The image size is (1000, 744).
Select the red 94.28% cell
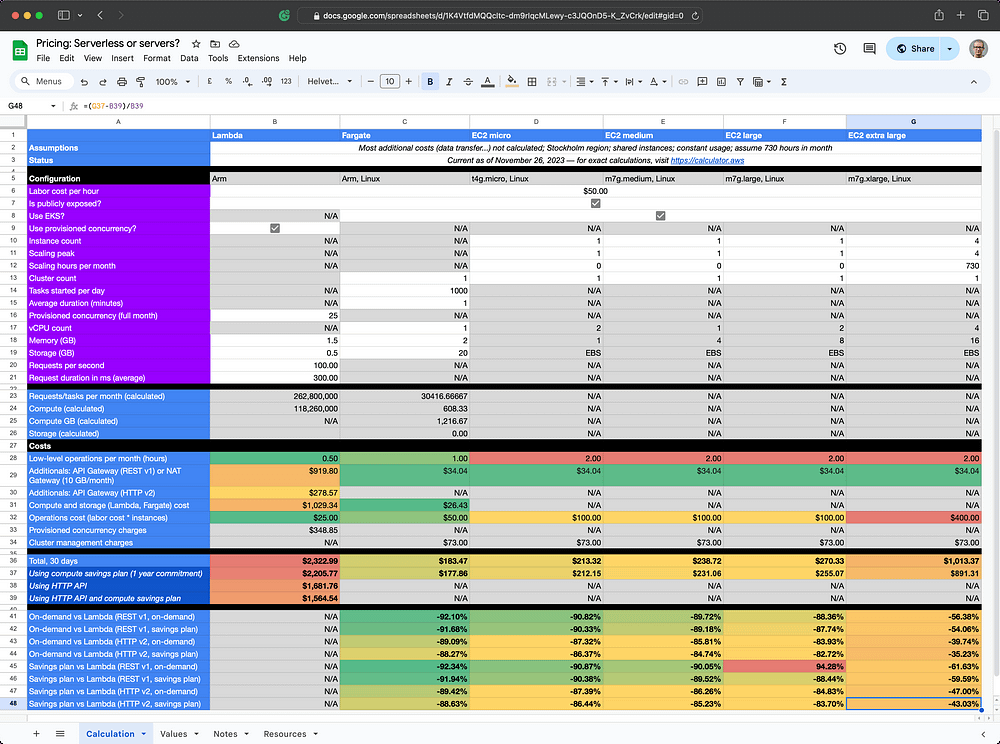[x=785, y=666]
